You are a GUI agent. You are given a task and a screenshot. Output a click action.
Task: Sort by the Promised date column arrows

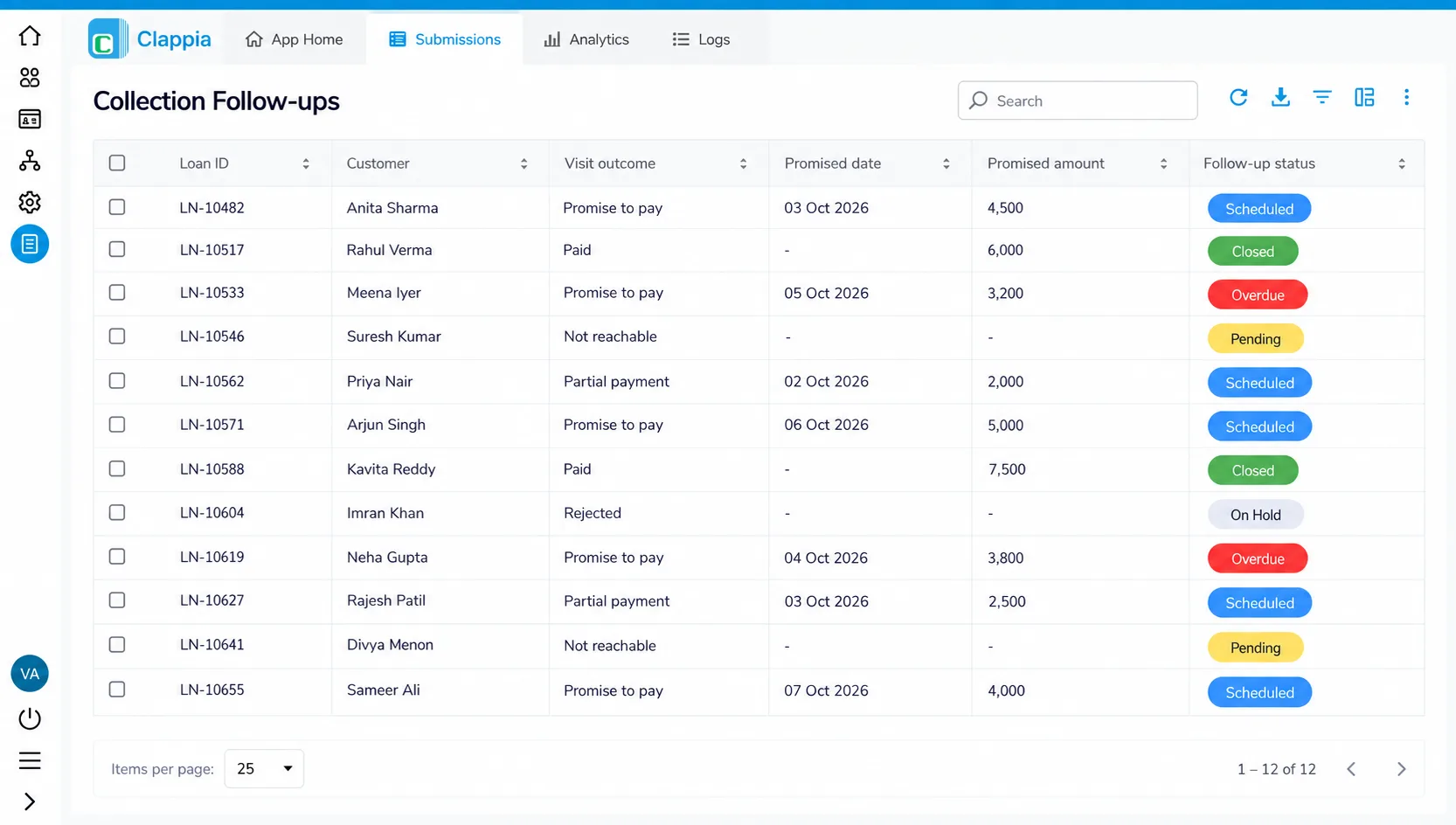pos(946,163)
